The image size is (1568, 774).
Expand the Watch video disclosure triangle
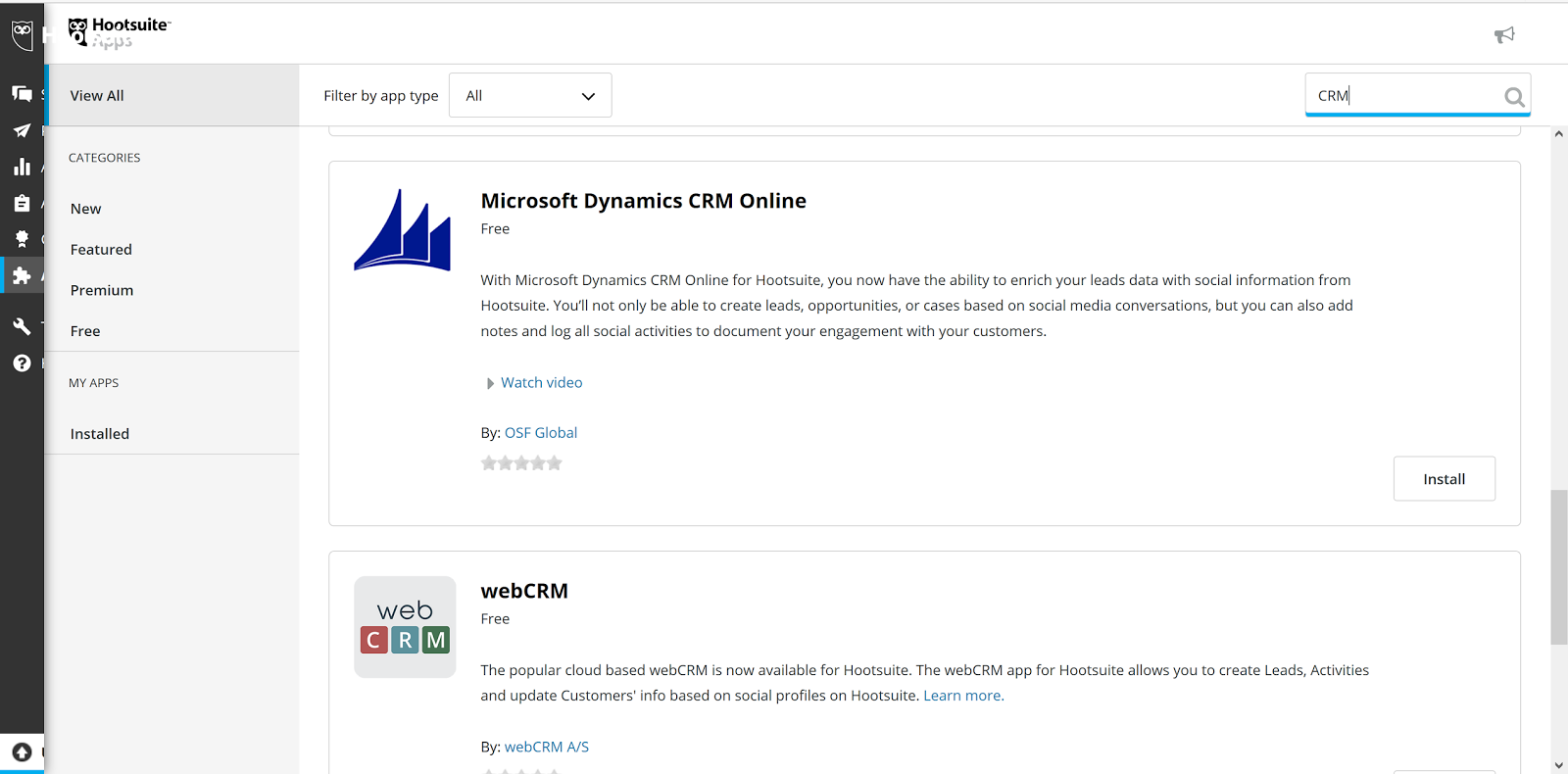point(490,383)
